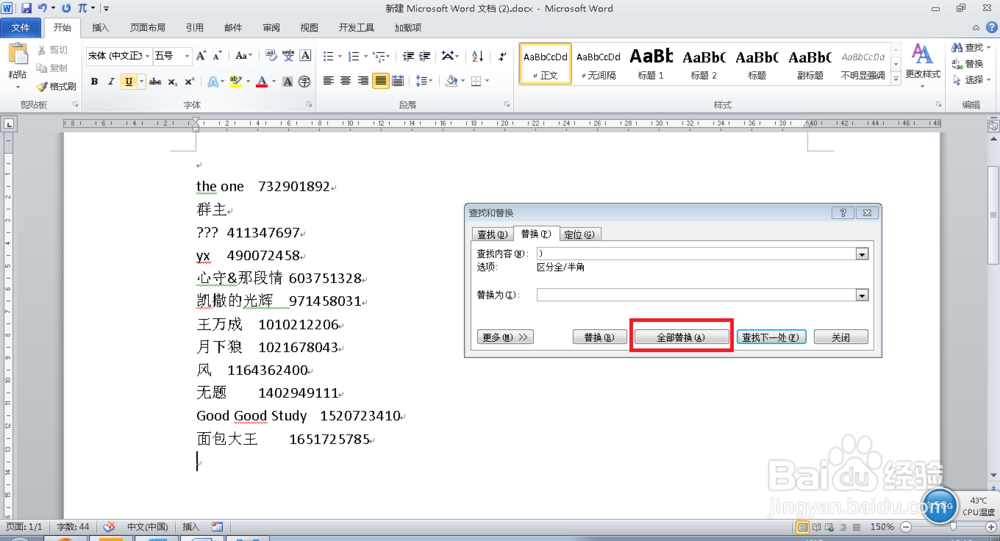This screenshot has height=541, width=1000.
Task: Toggle distributed alignment
Action: 398,81
